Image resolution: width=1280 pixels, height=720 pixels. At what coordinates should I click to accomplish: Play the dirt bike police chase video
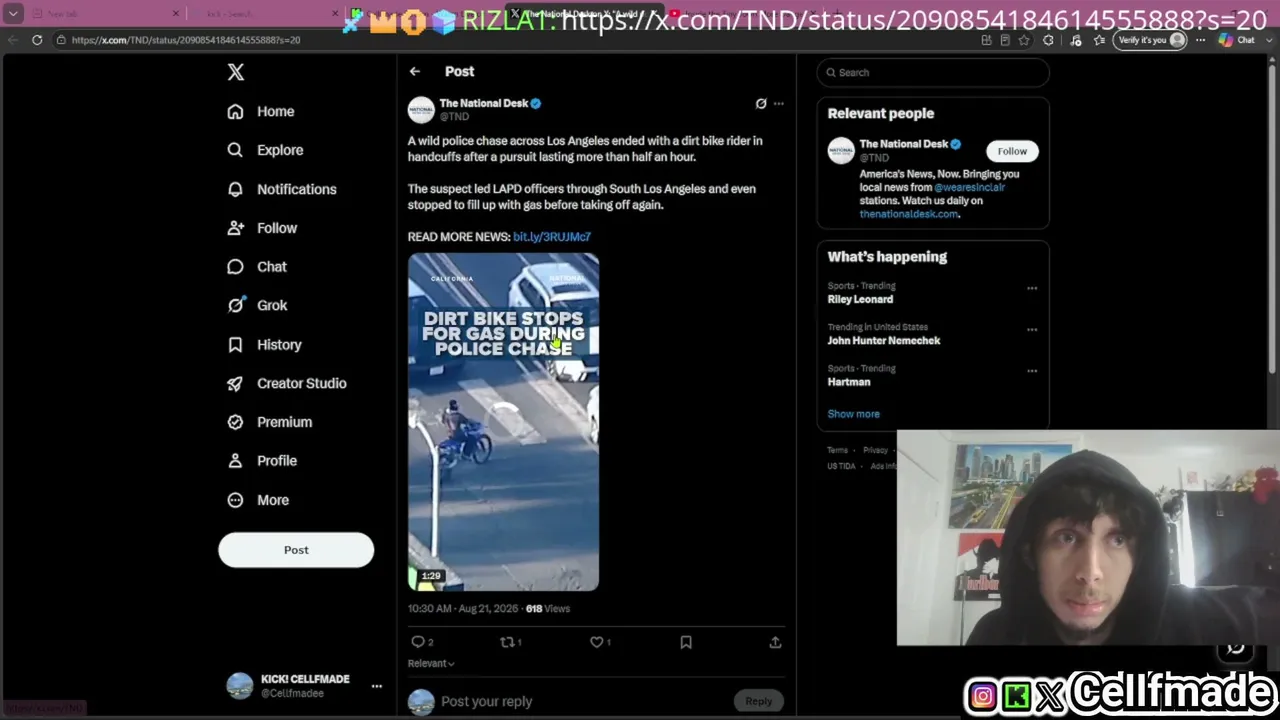pyautogui.click(x=503, y=422)
